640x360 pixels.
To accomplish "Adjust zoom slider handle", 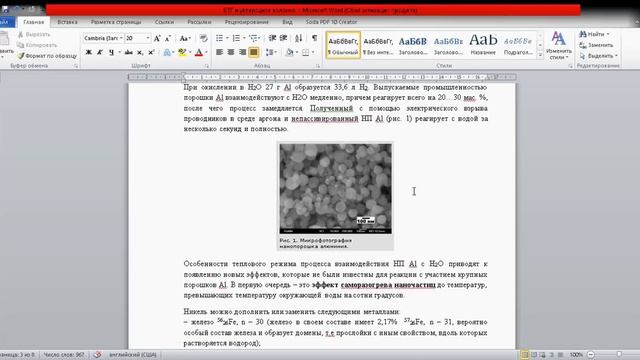I will click(x=619, y=355).
